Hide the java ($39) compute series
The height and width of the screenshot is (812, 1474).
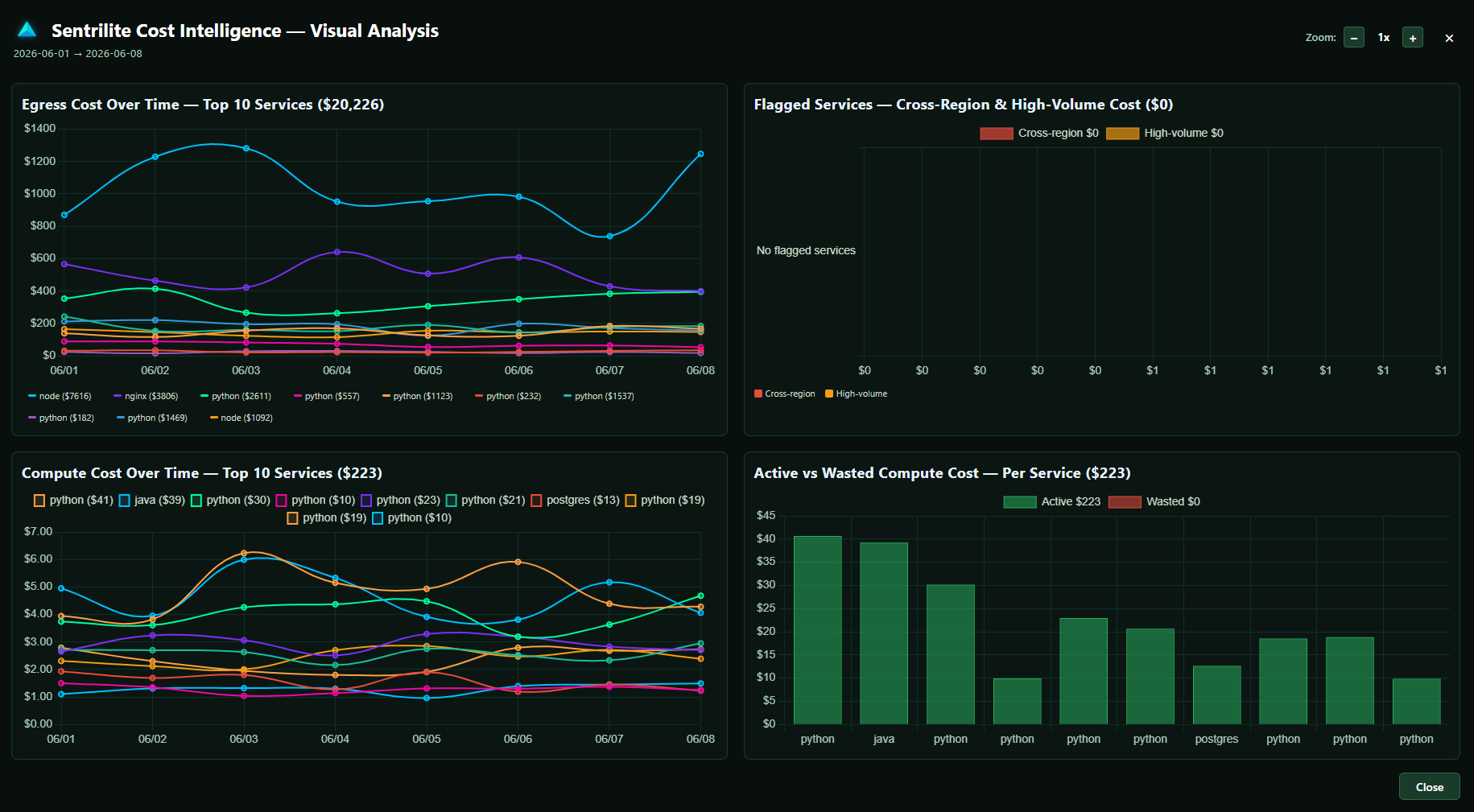pos(152,500)
